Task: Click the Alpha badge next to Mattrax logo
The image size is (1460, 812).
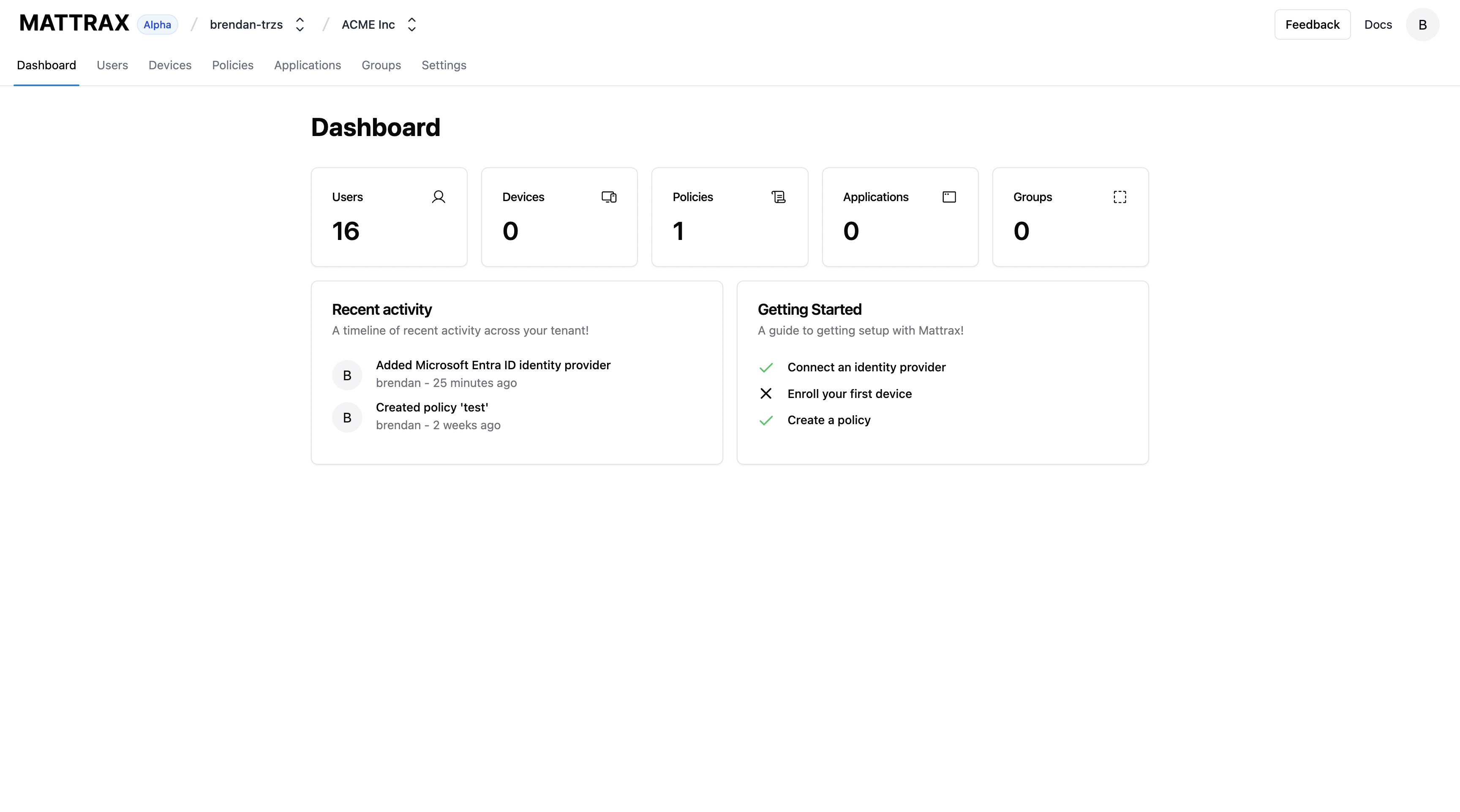Action: (157, 25)
